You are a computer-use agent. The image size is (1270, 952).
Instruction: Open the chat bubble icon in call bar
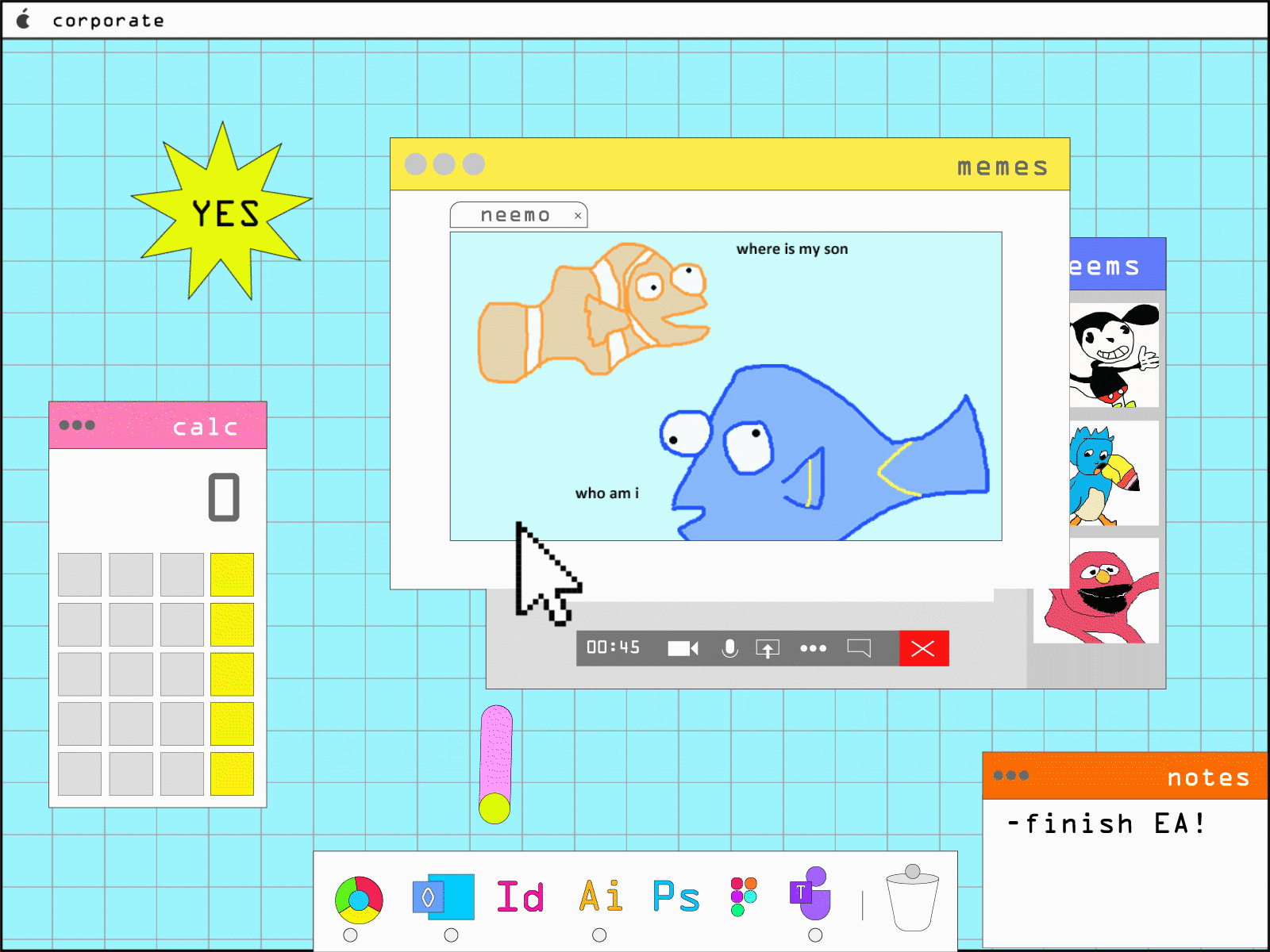coord(859,648)
